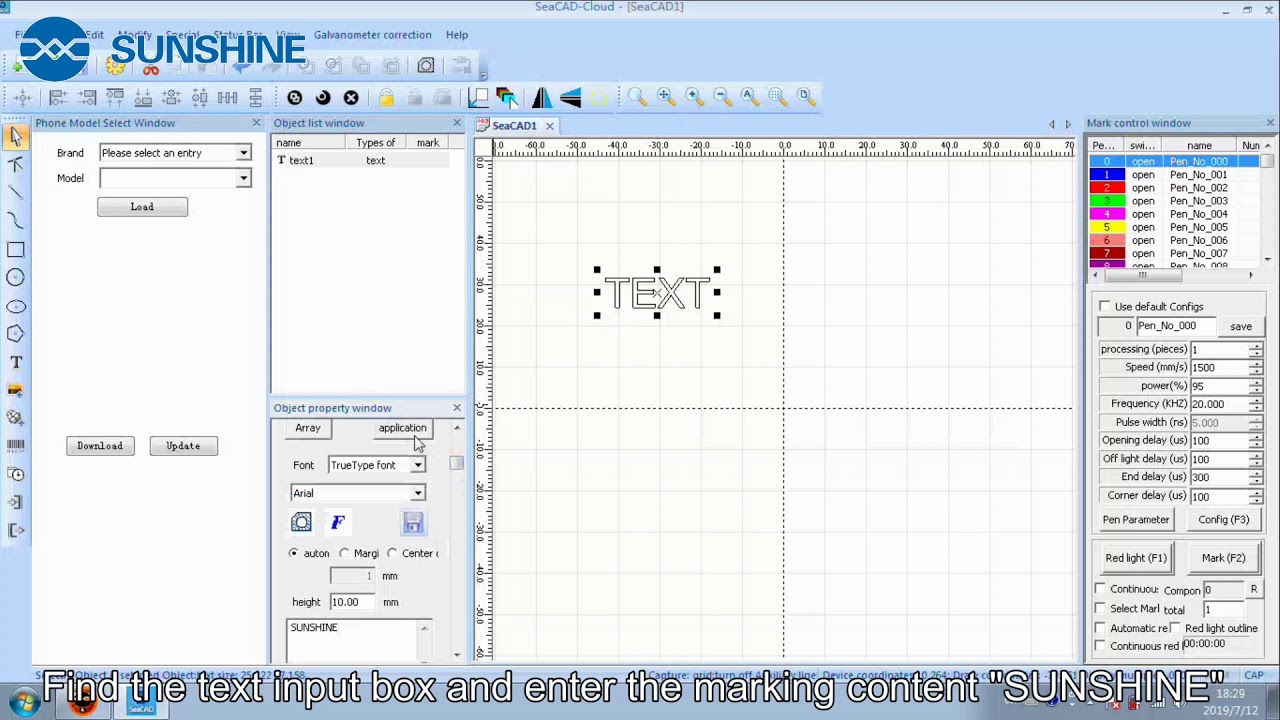Viewport: 1280px width, 720px height.
Task: Select the blue Pen_No_001 color swatch
Action: tap(1106, 175)
